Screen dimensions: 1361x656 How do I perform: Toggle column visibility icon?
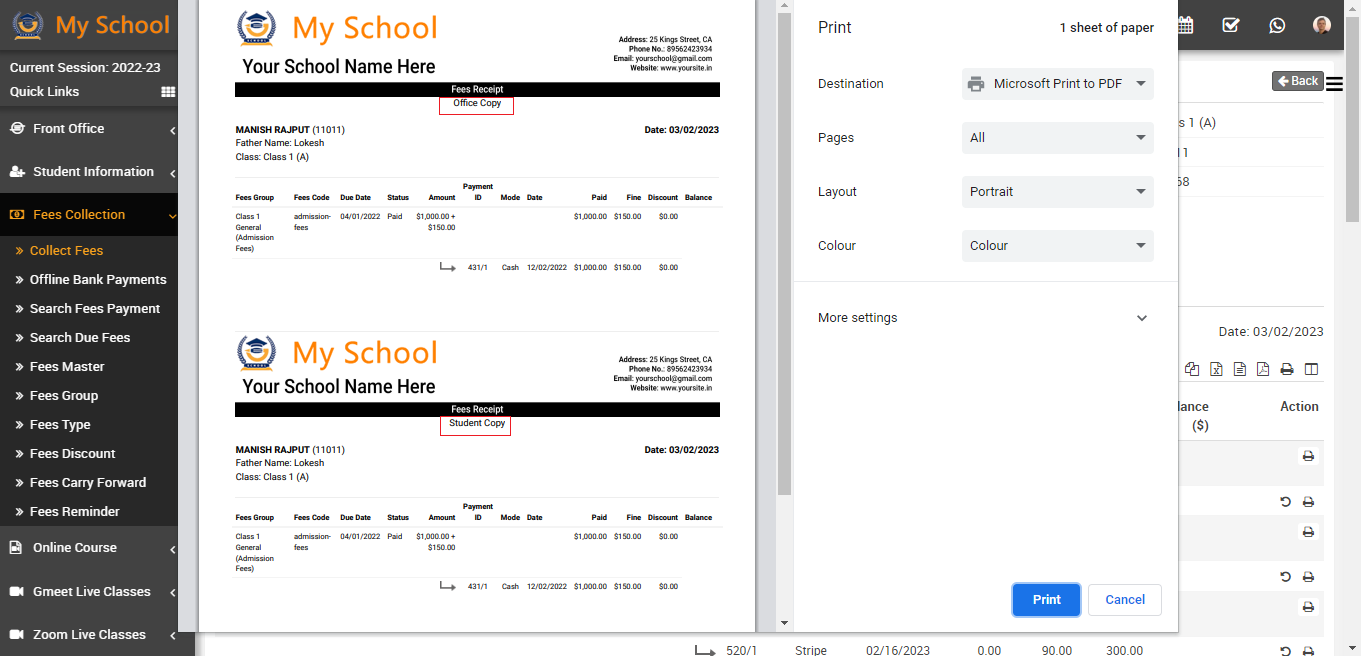pos(1311,370)
